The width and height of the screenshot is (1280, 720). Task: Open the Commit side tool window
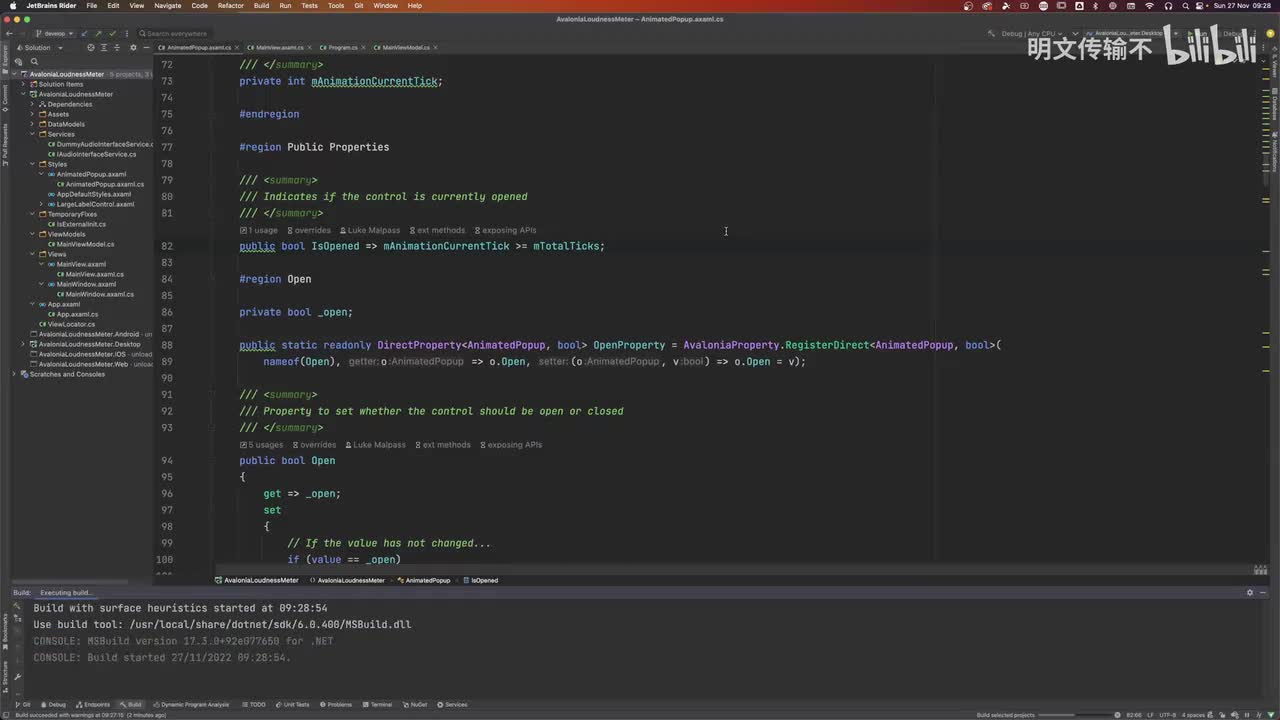(4, 96)
